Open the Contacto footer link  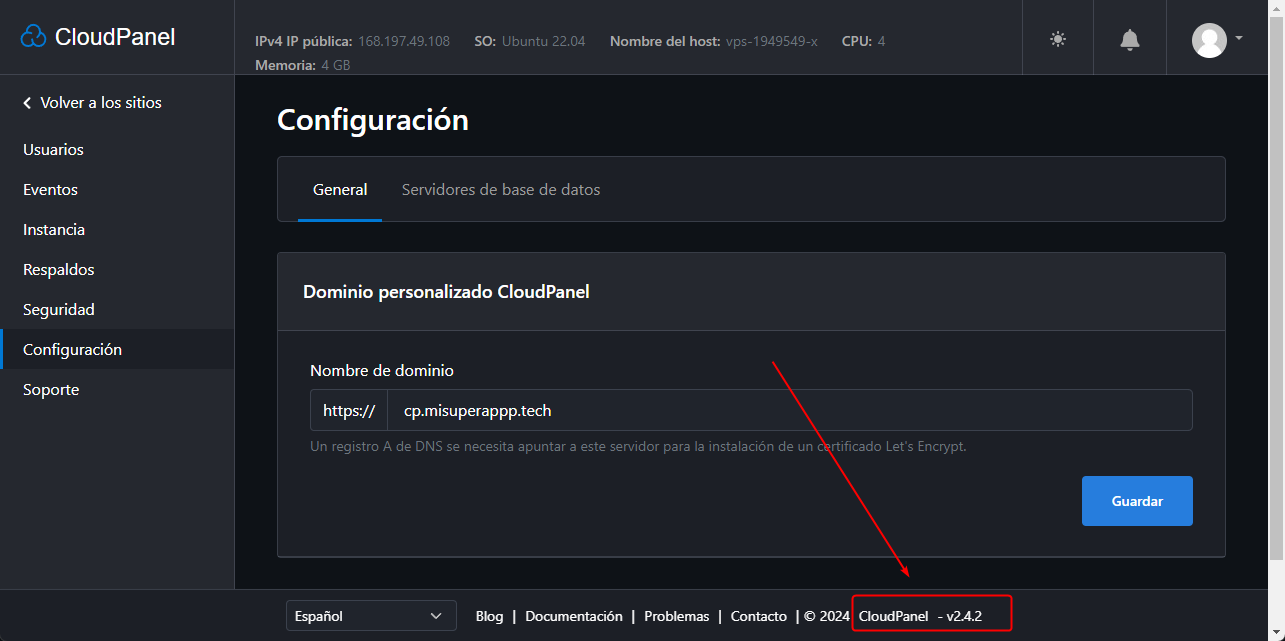(759, 616)
